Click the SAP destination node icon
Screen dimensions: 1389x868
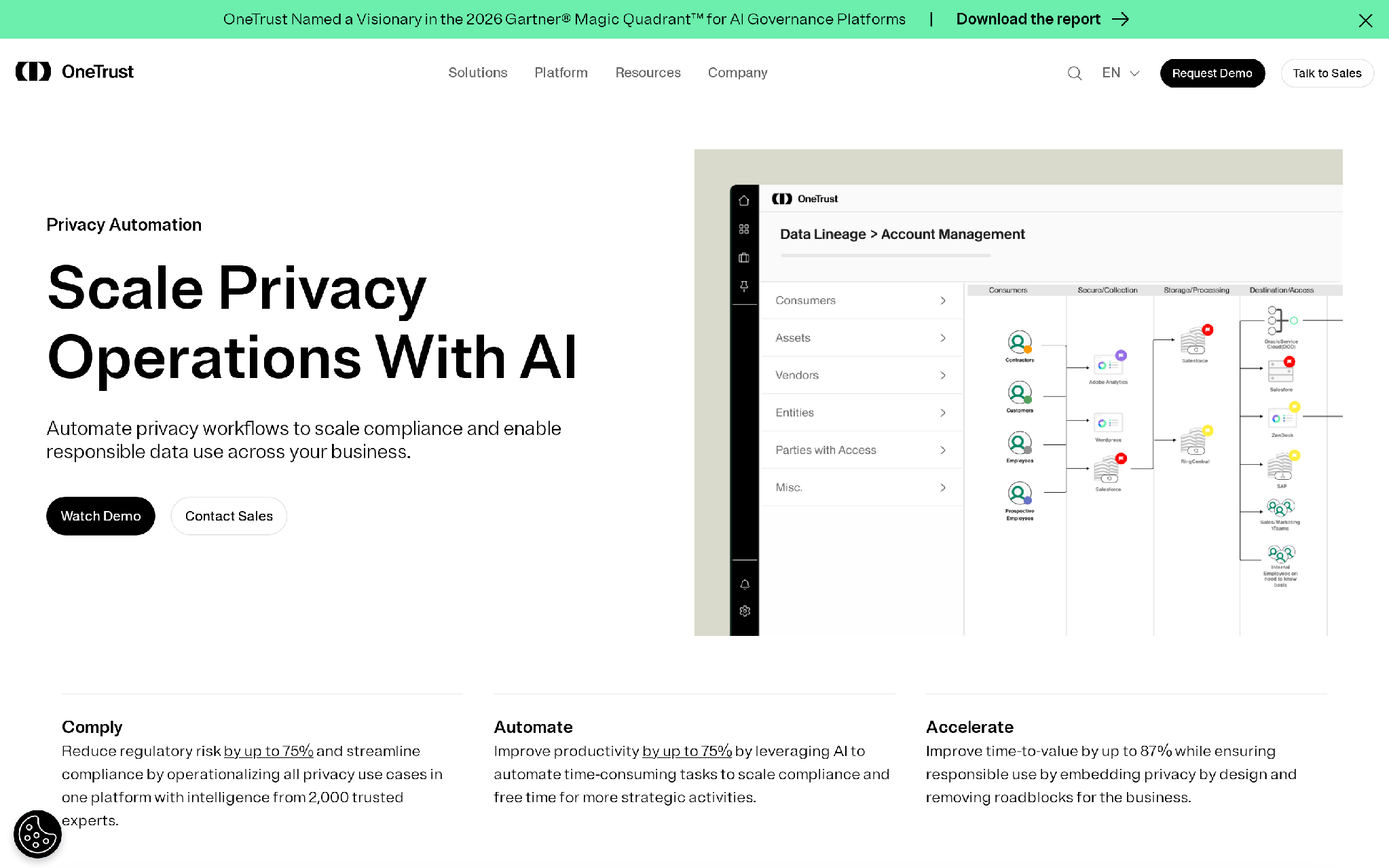(1282, 466)
